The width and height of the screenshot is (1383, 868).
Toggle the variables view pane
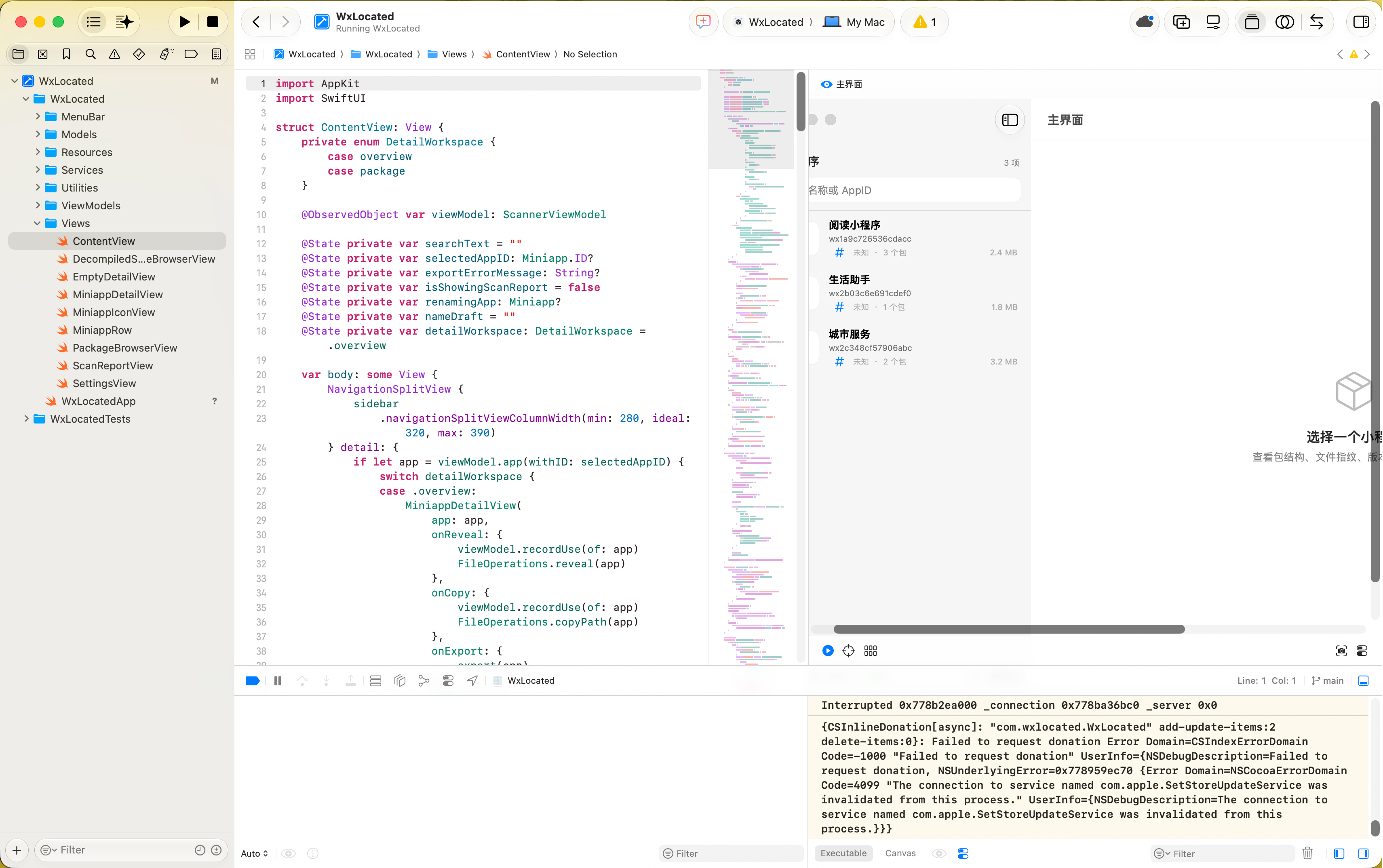1339,853
